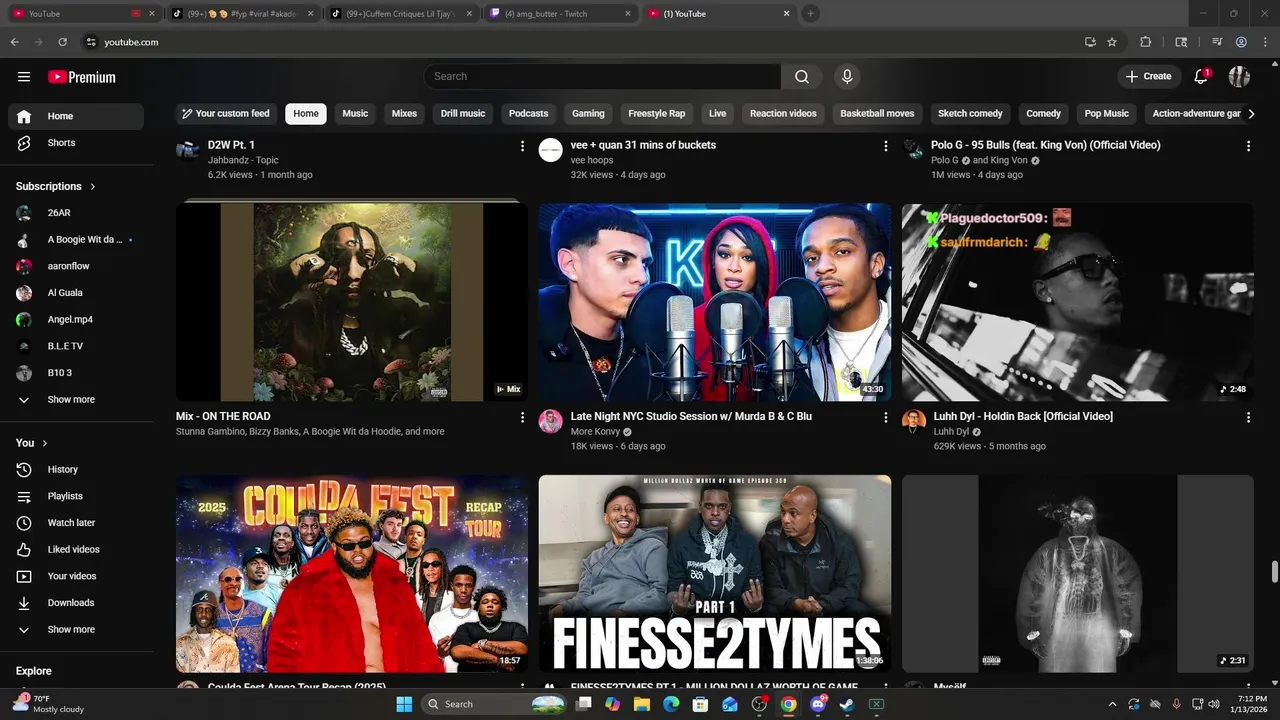1280x720 pixels.
Task: Click the YouTube Premium logo
Action: 82,77
